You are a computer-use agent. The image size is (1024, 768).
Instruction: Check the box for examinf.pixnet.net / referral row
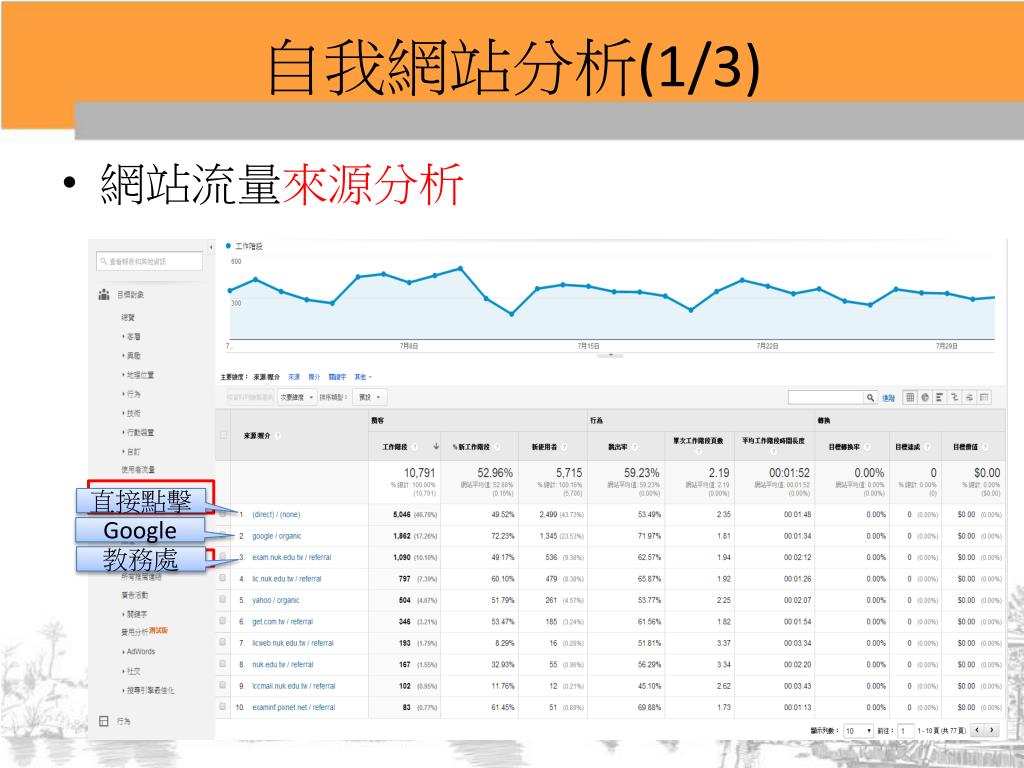point(223,707)
